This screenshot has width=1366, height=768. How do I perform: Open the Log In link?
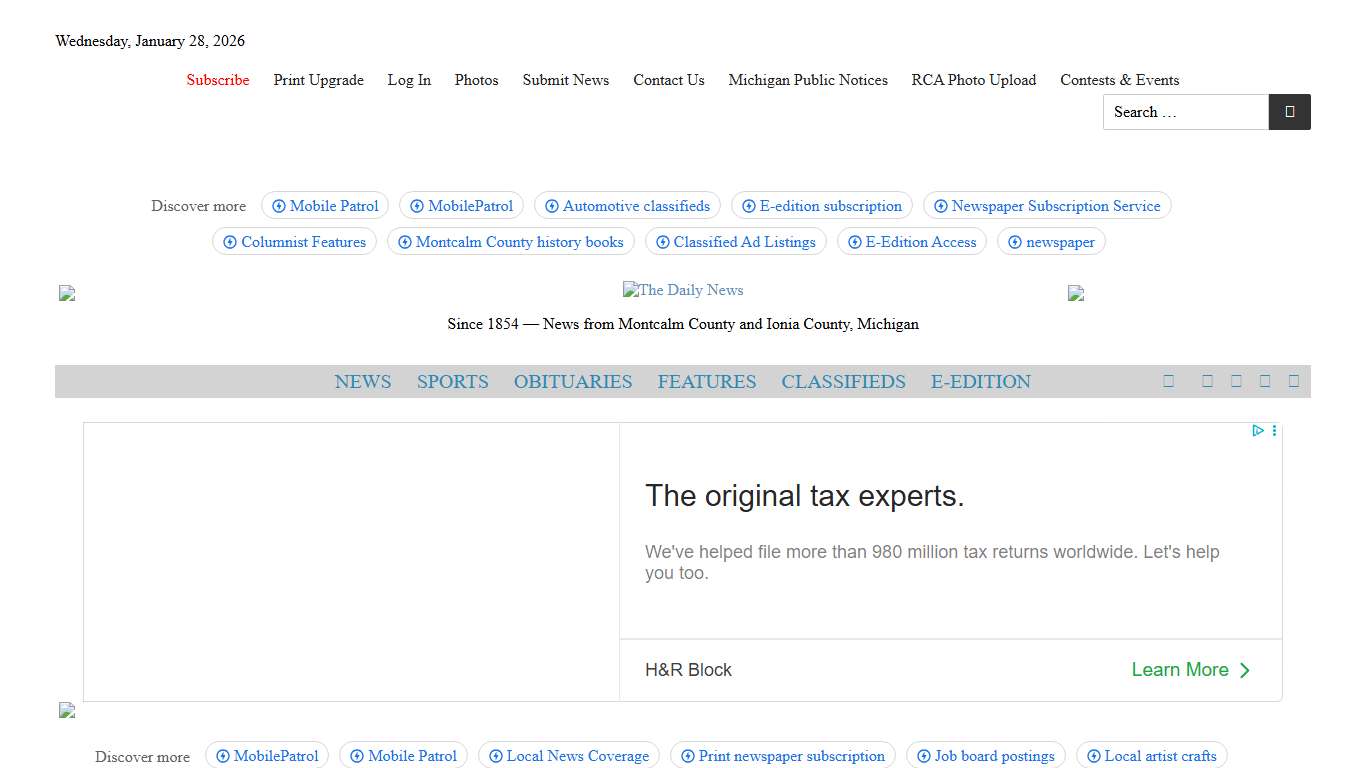[x=409, y=80]
